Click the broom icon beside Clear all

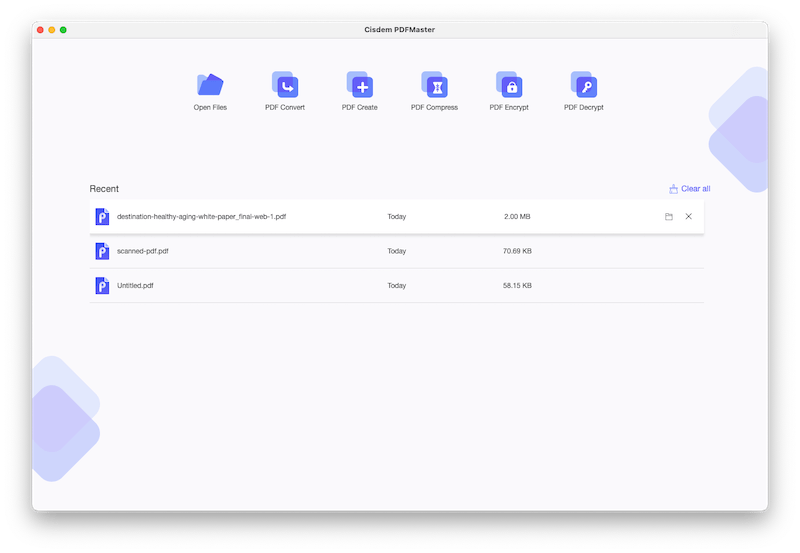click(673, 189)
